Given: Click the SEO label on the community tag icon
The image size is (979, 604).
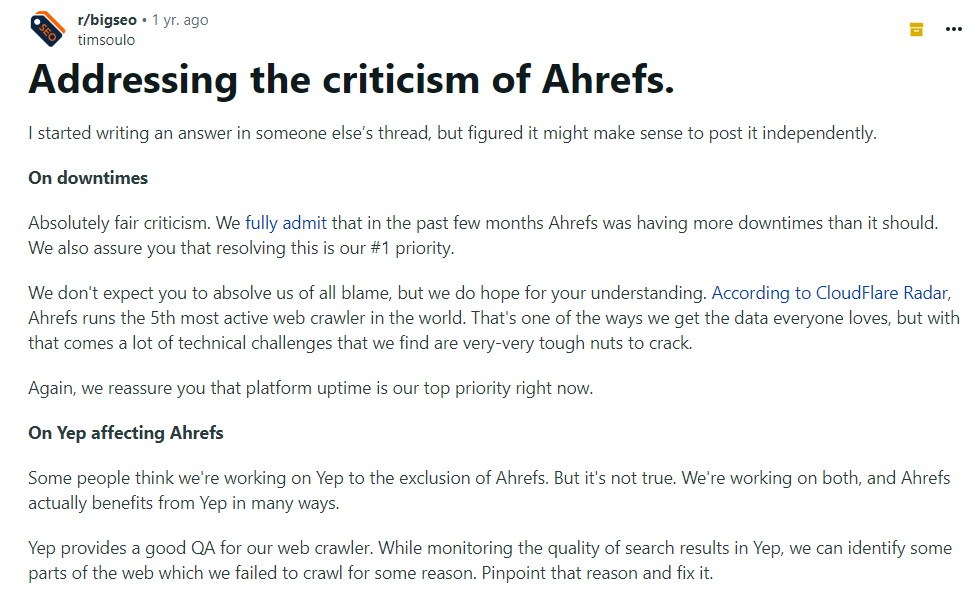Looking at the screenshot, I should click(x=48, y=33).
